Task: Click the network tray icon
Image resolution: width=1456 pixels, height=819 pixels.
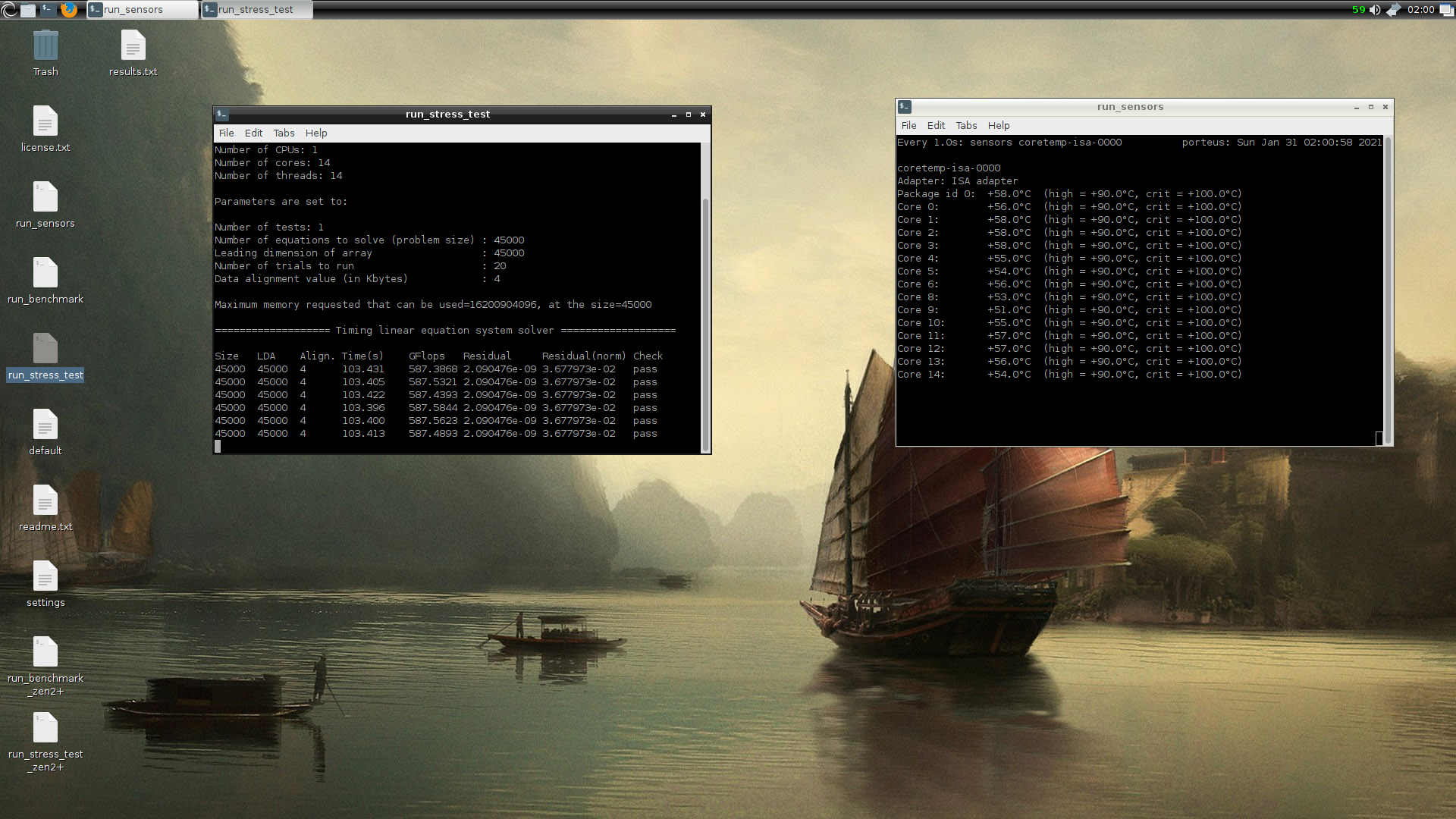Action: point(1394,10)
